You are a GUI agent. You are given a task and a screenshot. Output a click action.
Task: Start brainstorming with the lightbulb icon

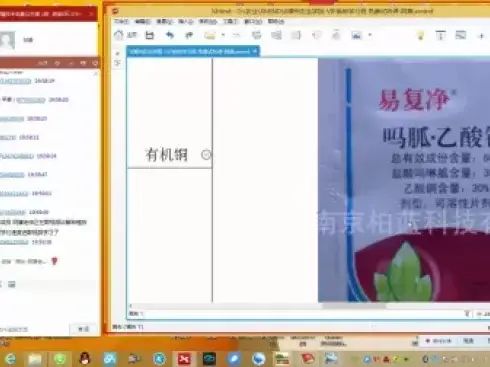(x=421, y=35)
